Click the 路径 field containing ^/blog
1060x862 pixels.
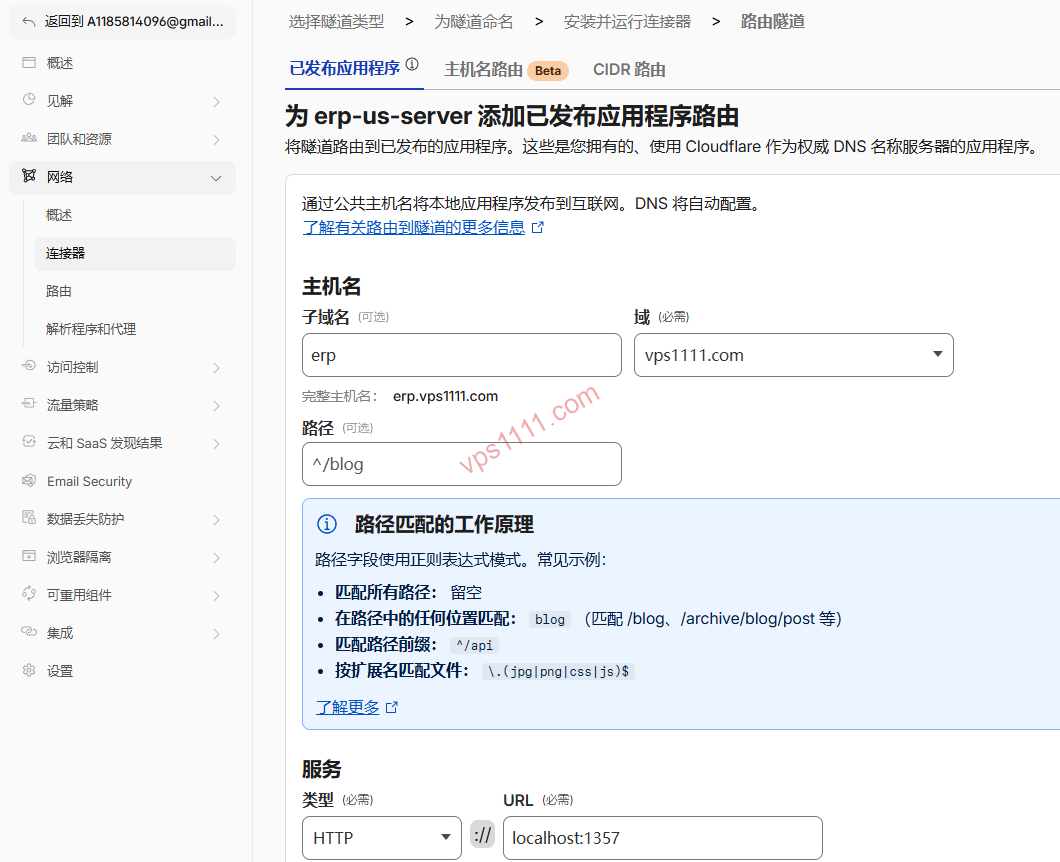click(x=462, y=464)
